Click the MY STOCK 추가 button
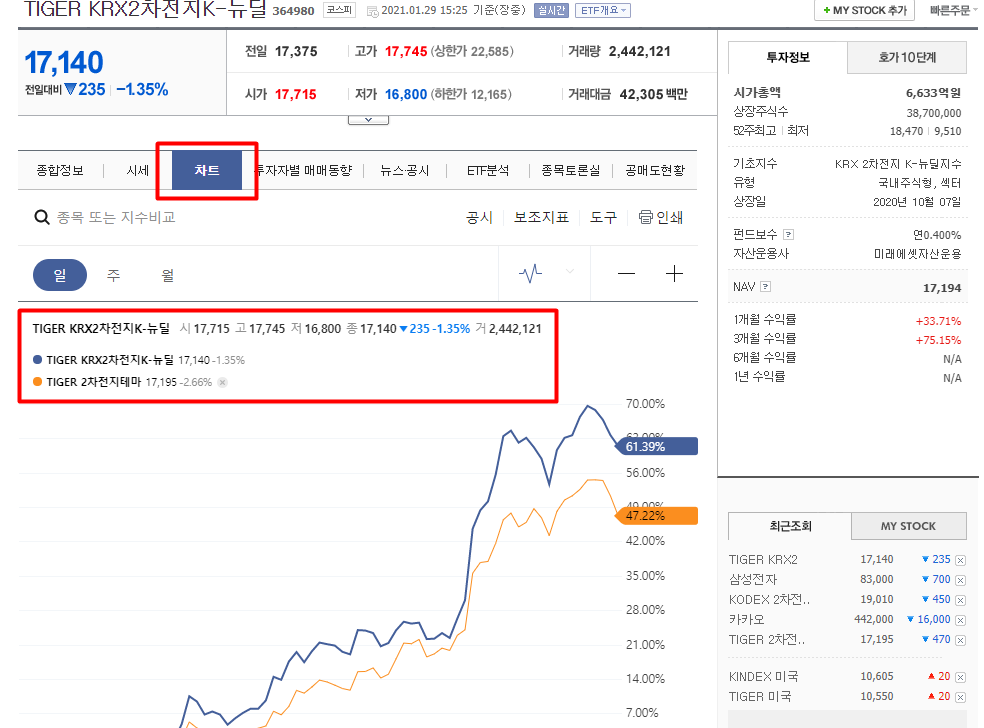Viewport: 984px width, 728px height. [x=865, y=11]
